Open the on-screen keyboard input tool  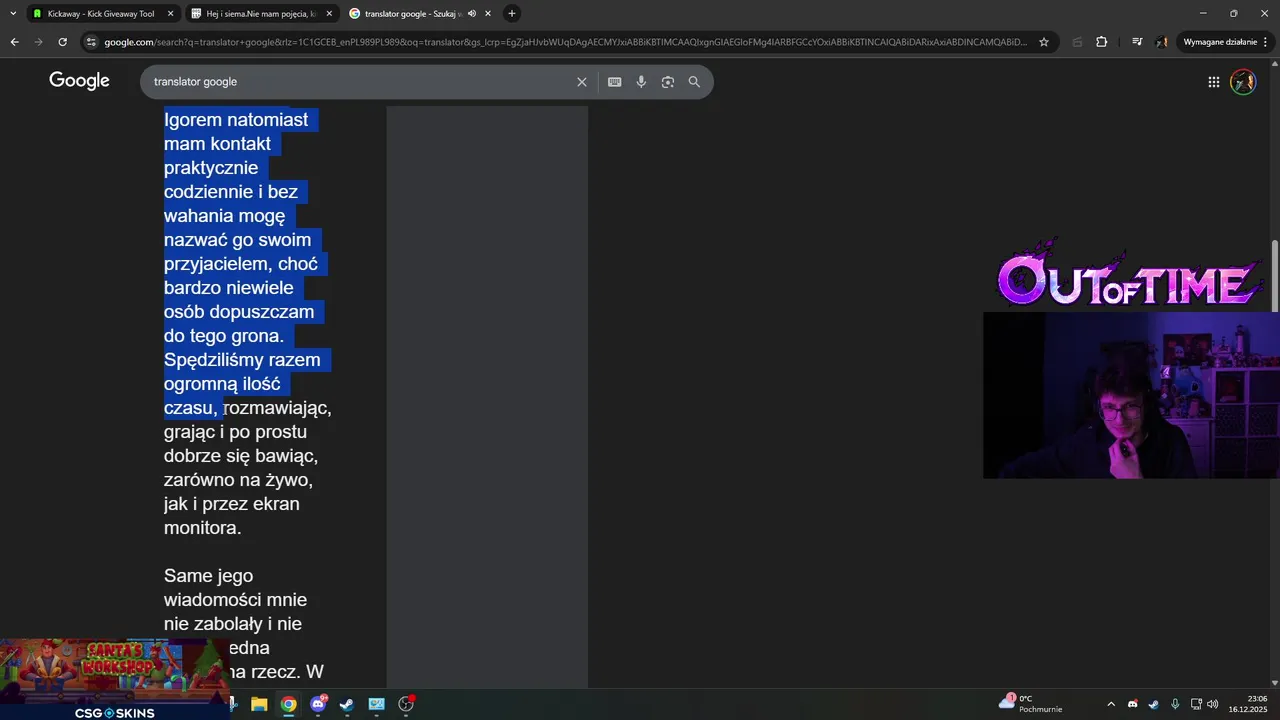(615, 82)
